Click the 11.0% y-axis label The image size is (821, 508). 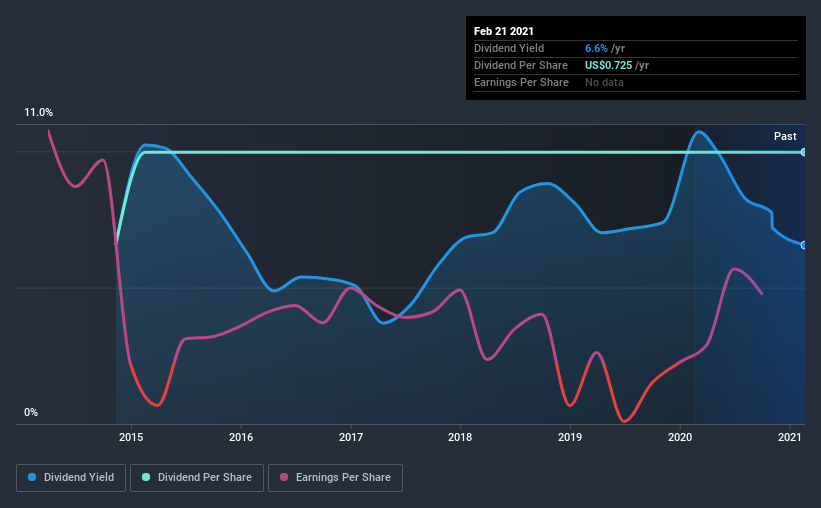coord(38,113)
